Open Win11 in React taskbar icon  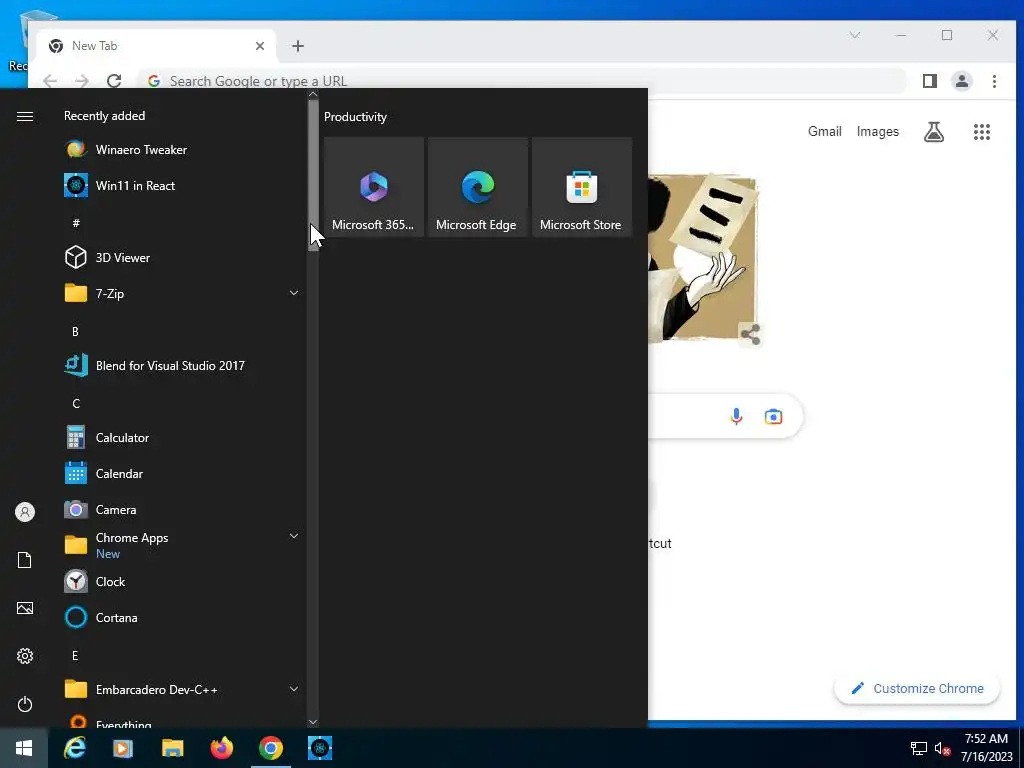click(x=320, y=748)
